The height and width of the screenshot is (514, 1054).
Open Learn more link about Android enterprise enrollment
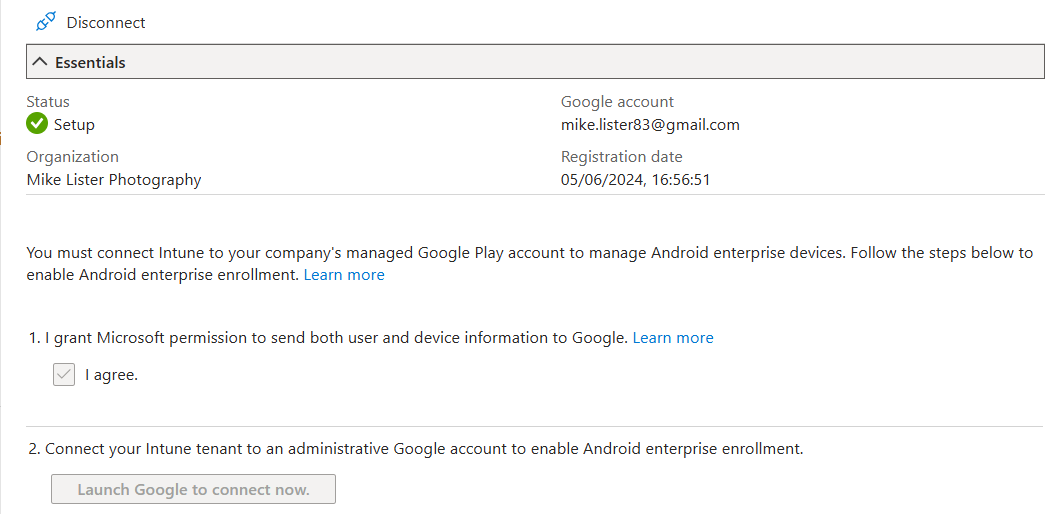click(x=344, y=275)
